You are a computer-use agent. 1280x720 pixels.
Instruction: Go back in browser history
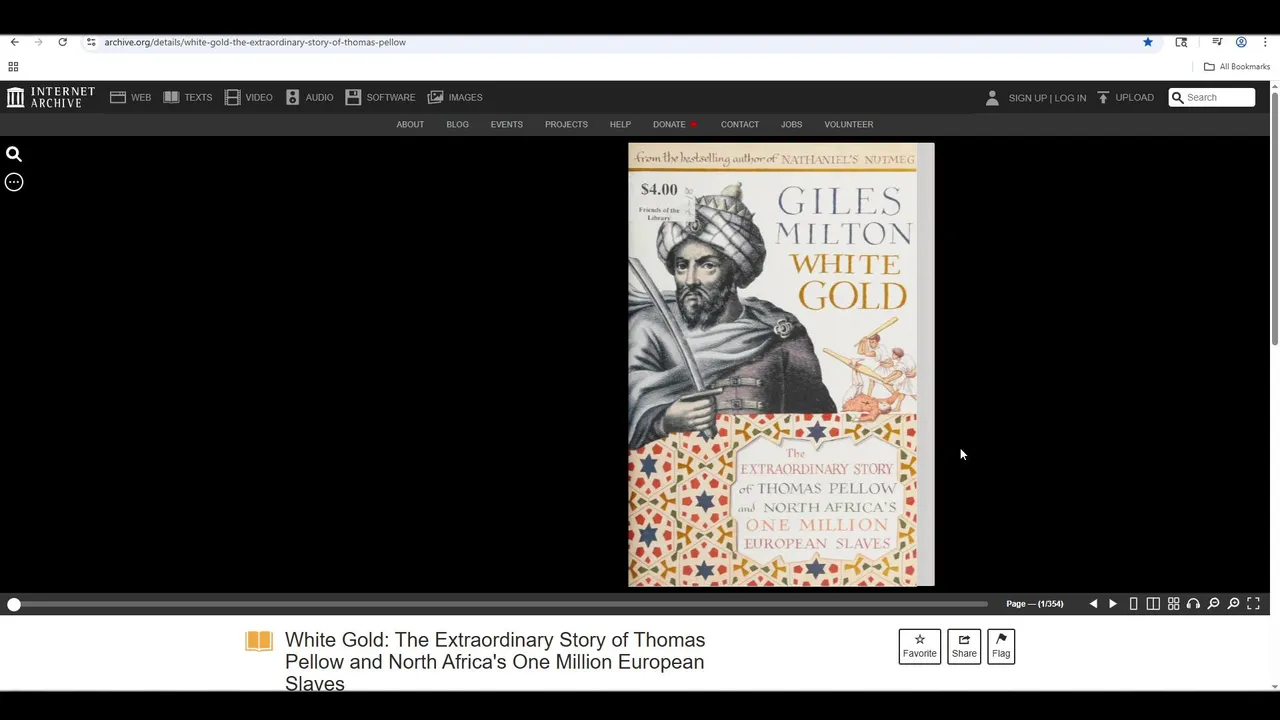click(x=14, y=42)
